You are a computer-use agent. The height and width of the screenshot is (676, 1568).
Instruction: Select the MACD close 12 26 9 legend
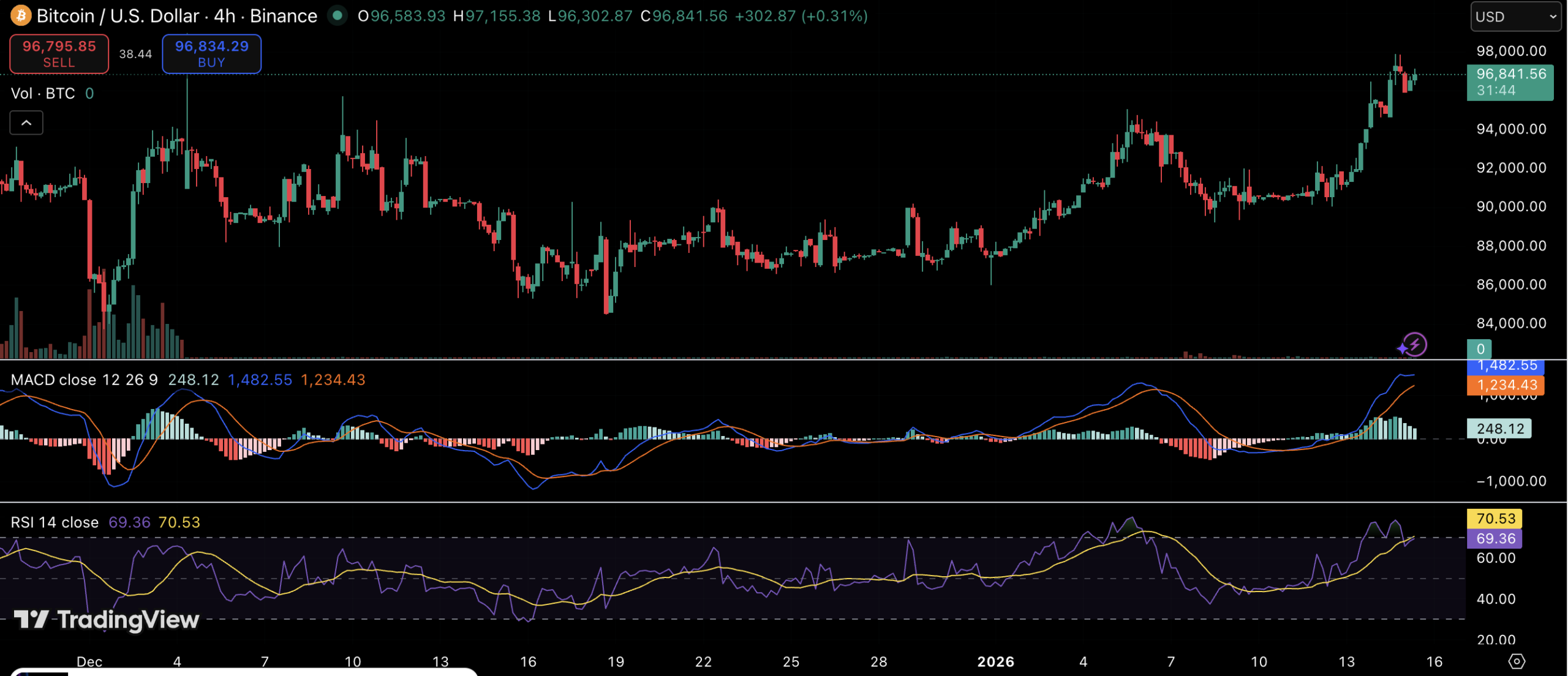[x=84, y=380]
